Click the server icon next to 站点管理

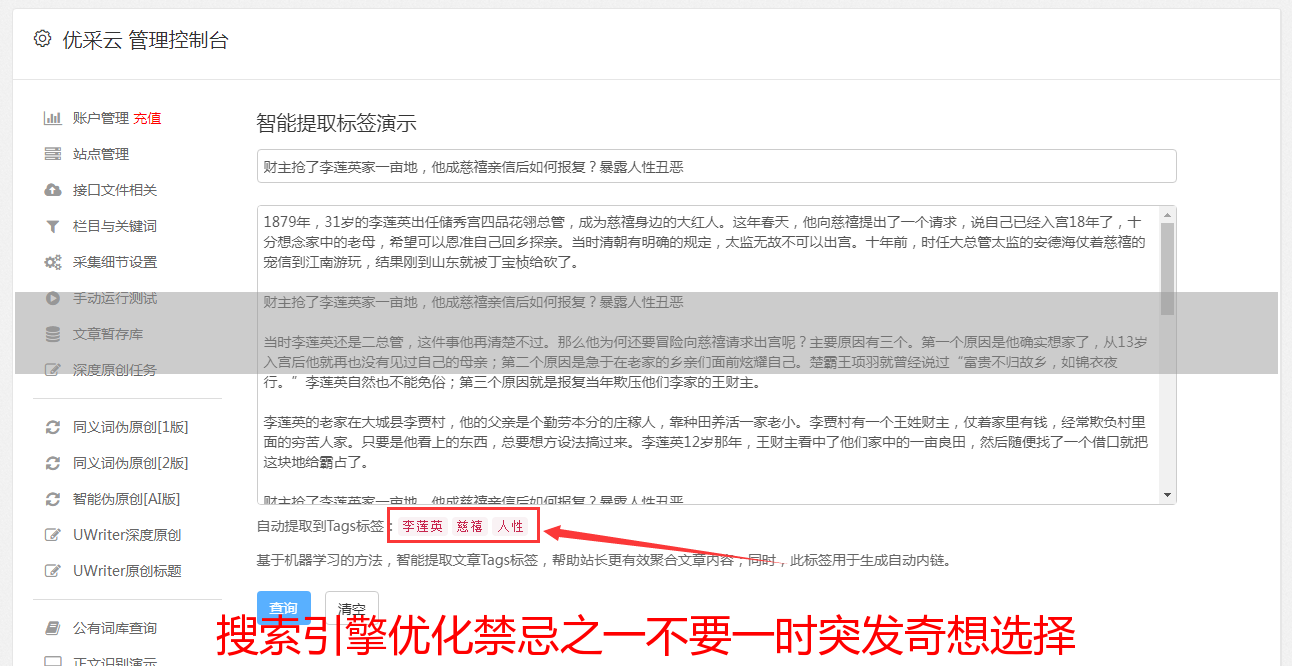click(53, 154)
